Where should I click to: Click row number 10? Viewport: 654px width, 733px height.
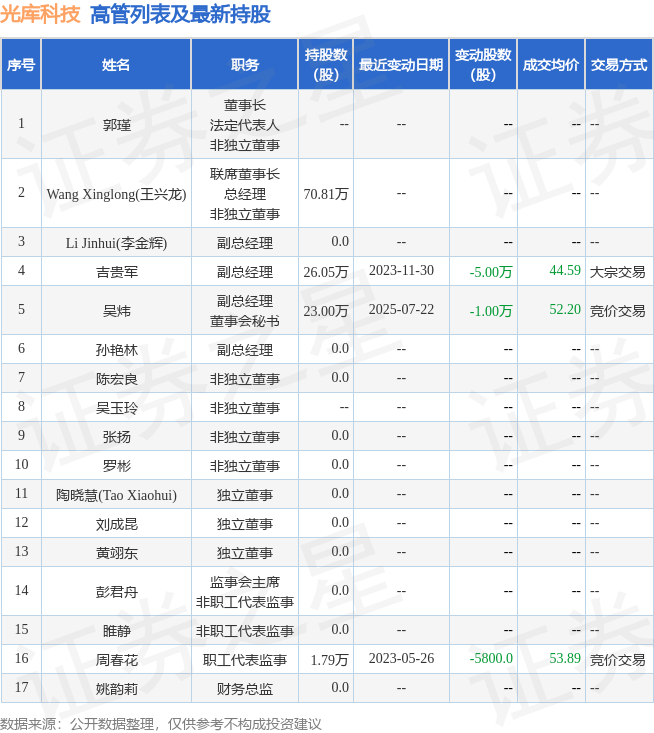click(22, 464)
